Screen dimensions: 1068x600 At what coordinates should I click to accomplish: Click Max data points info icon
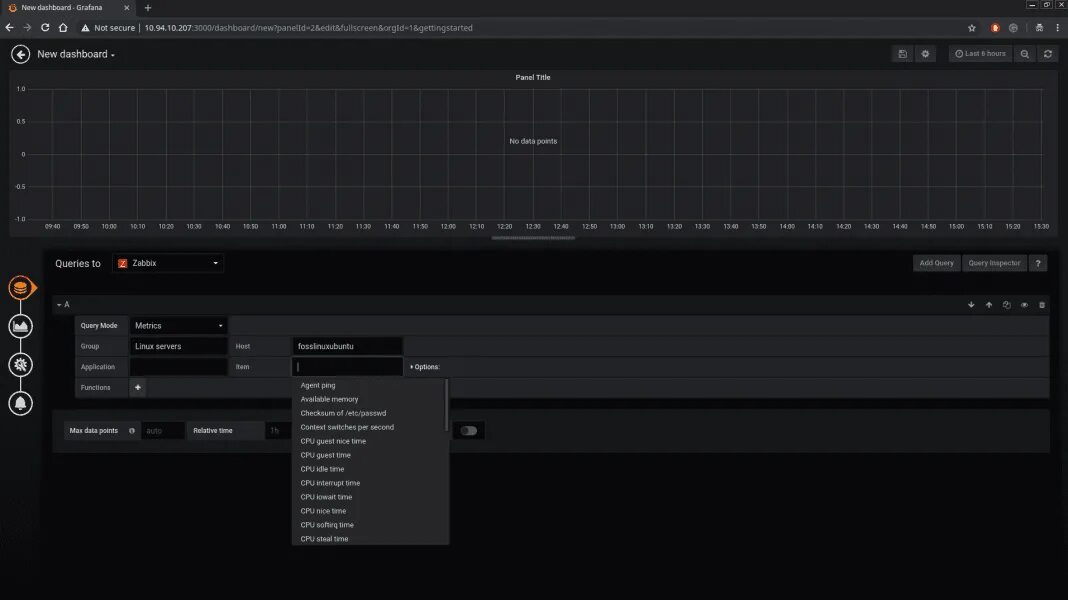[x=131, y=430]
